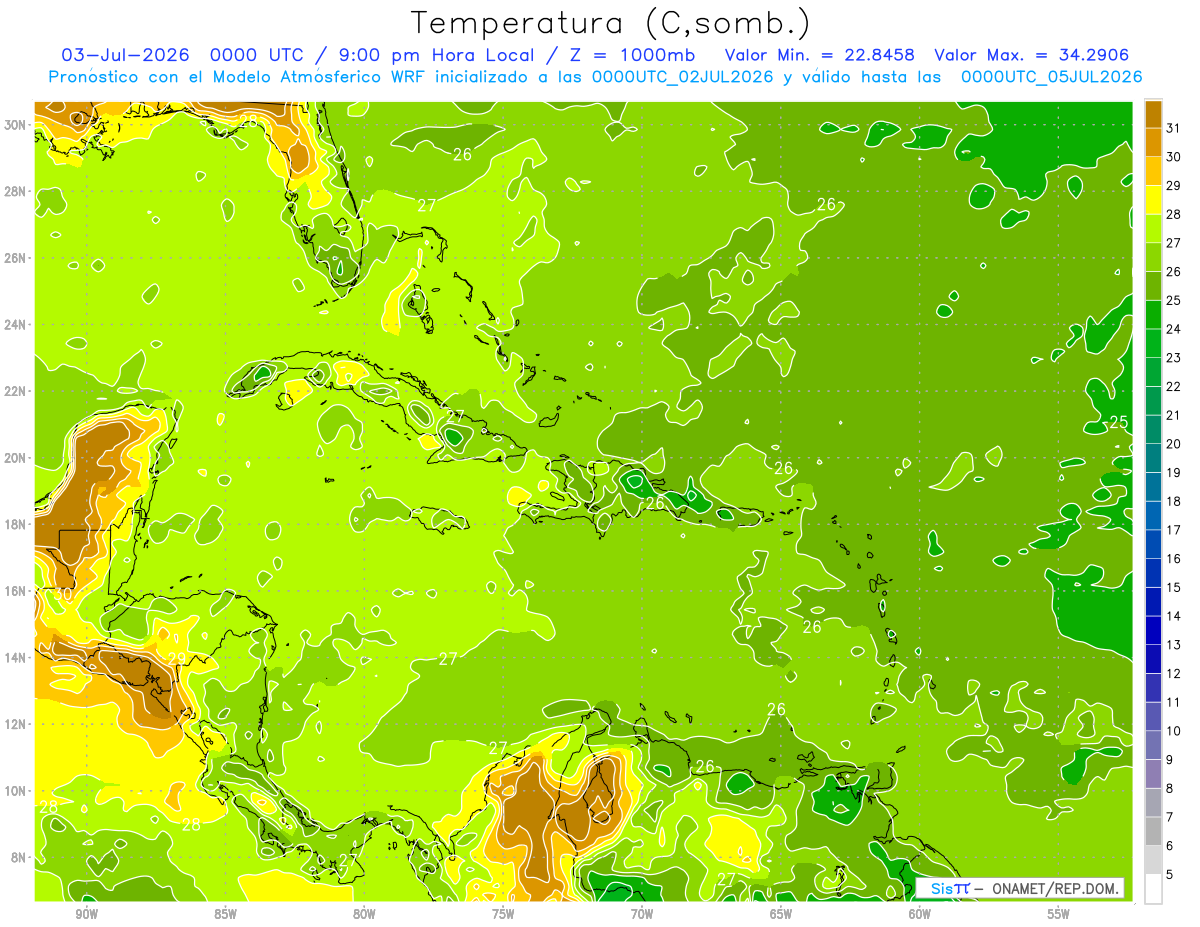Click the 60W longitude label
The image size is (1200, 927).
click(x=920, y=914)
